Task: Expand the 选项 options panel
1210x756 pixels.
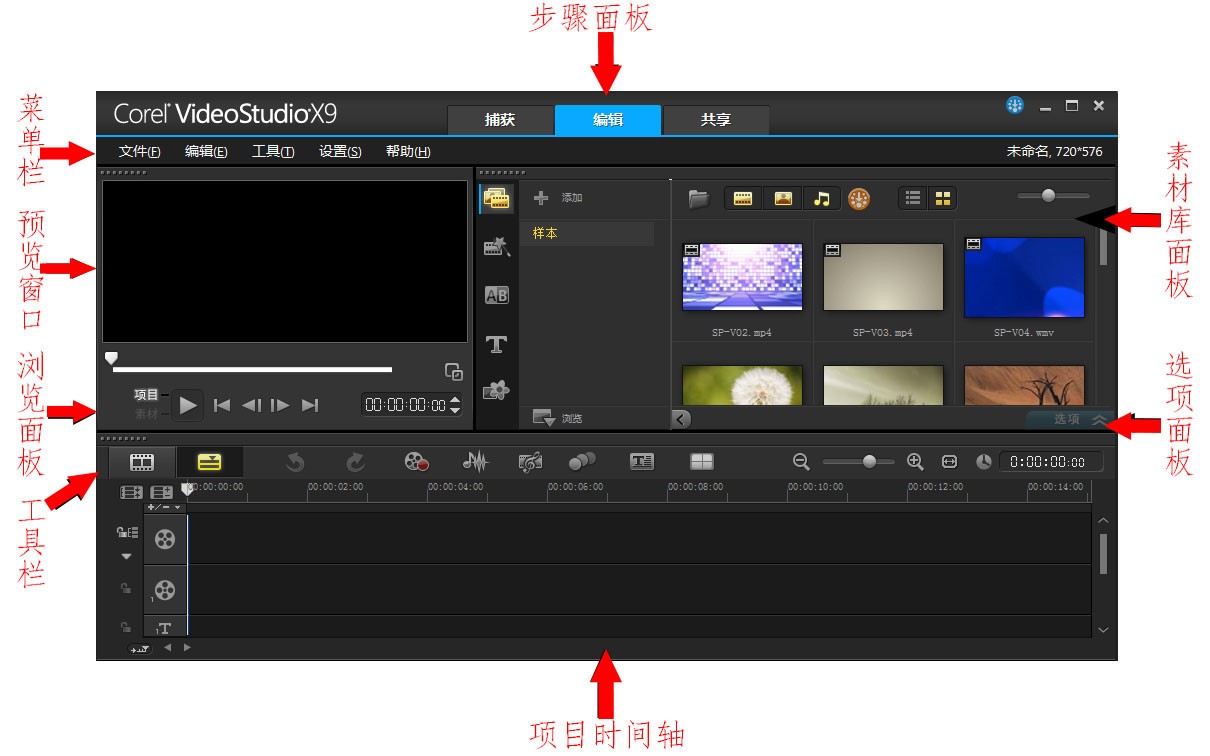Action: [x=1068, y=419]
